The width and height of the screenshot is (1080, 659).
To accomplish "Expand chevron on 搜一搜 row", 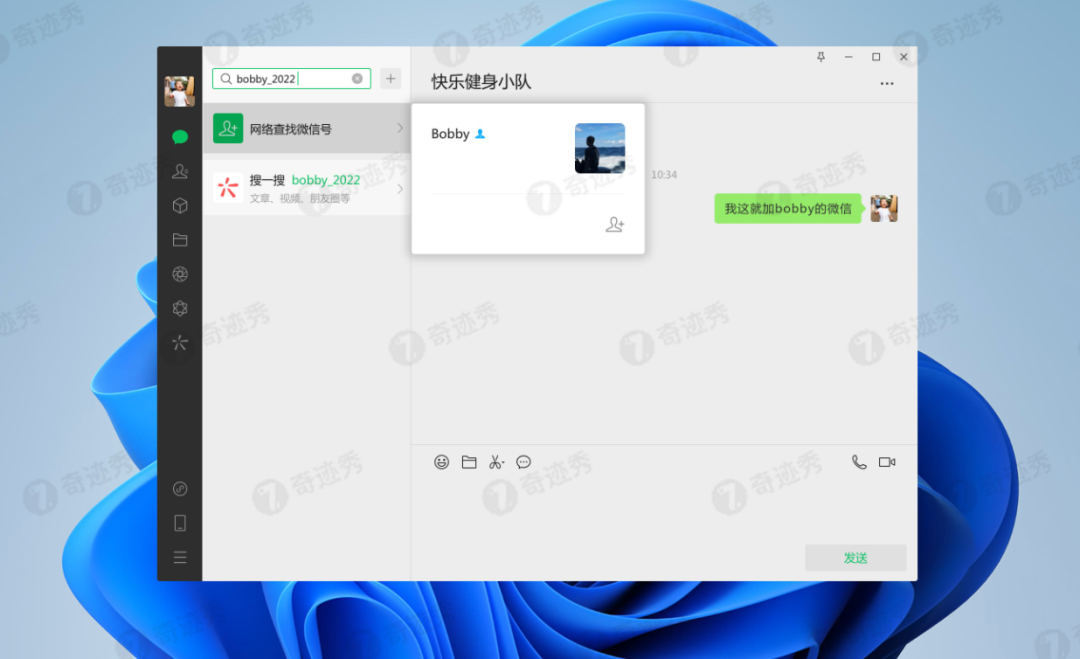I will tap(399, 188).
